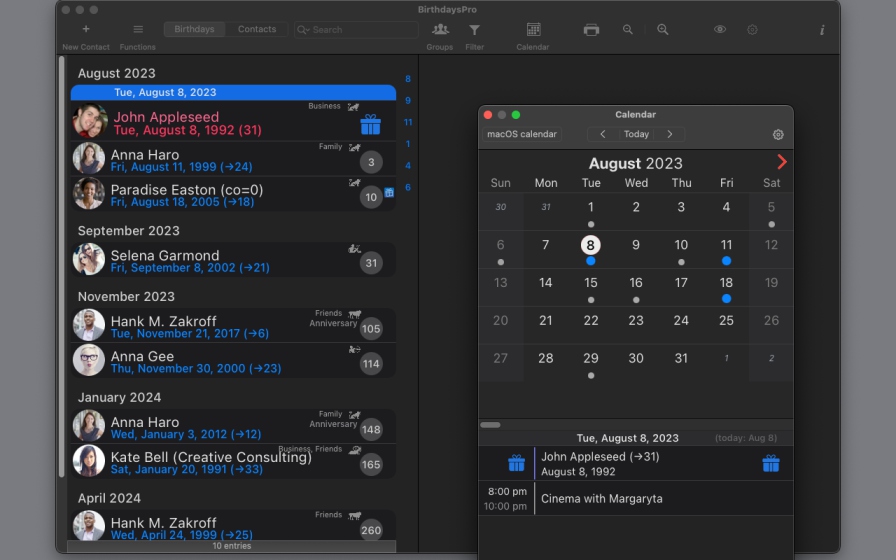Select Selena Garmond birthday entry
The height and width of the screenshot is (560, 896).
[x=233, y=260]
